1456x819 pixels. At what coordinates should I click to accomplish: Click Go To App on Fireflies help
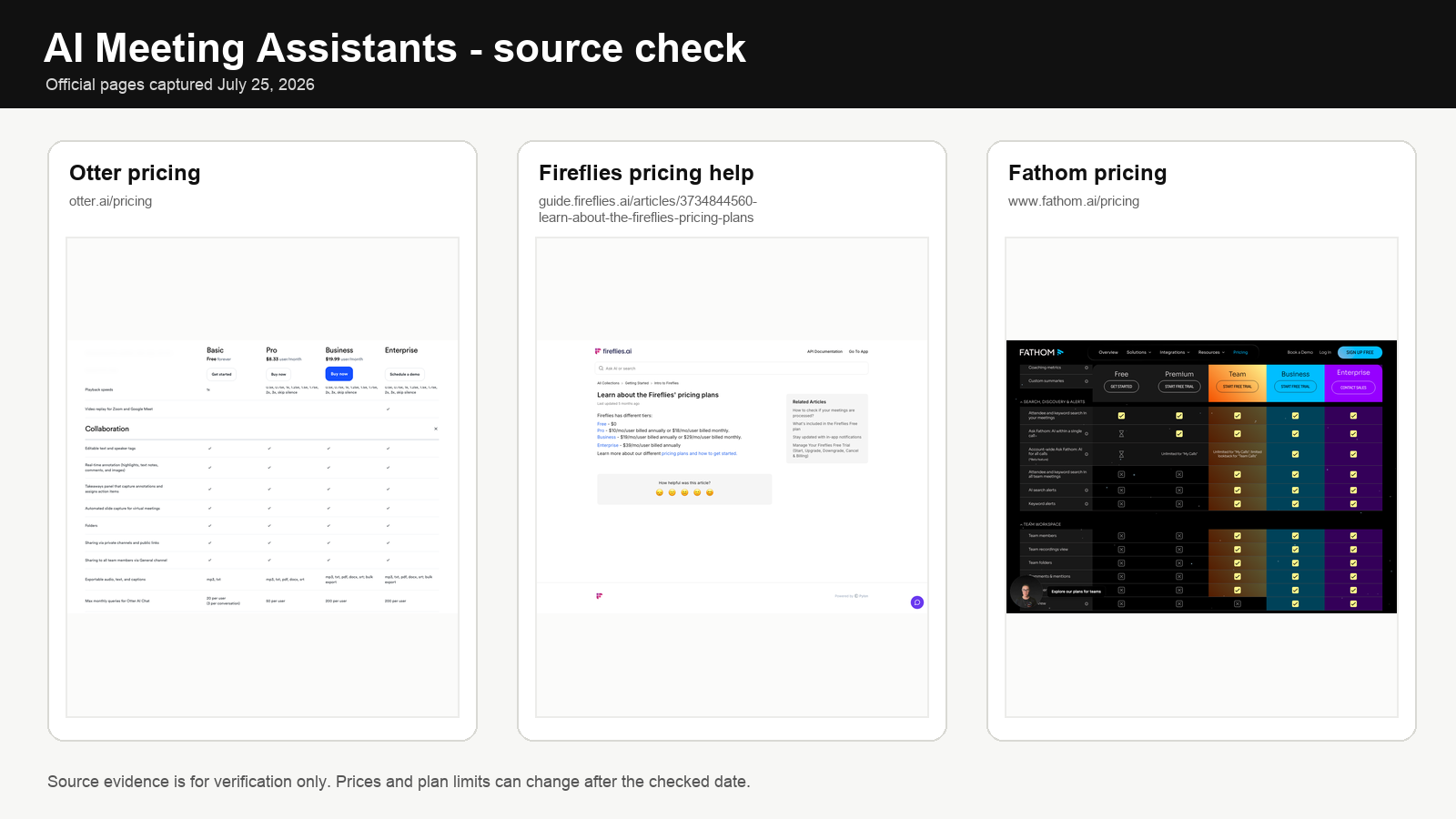[858, 351]
